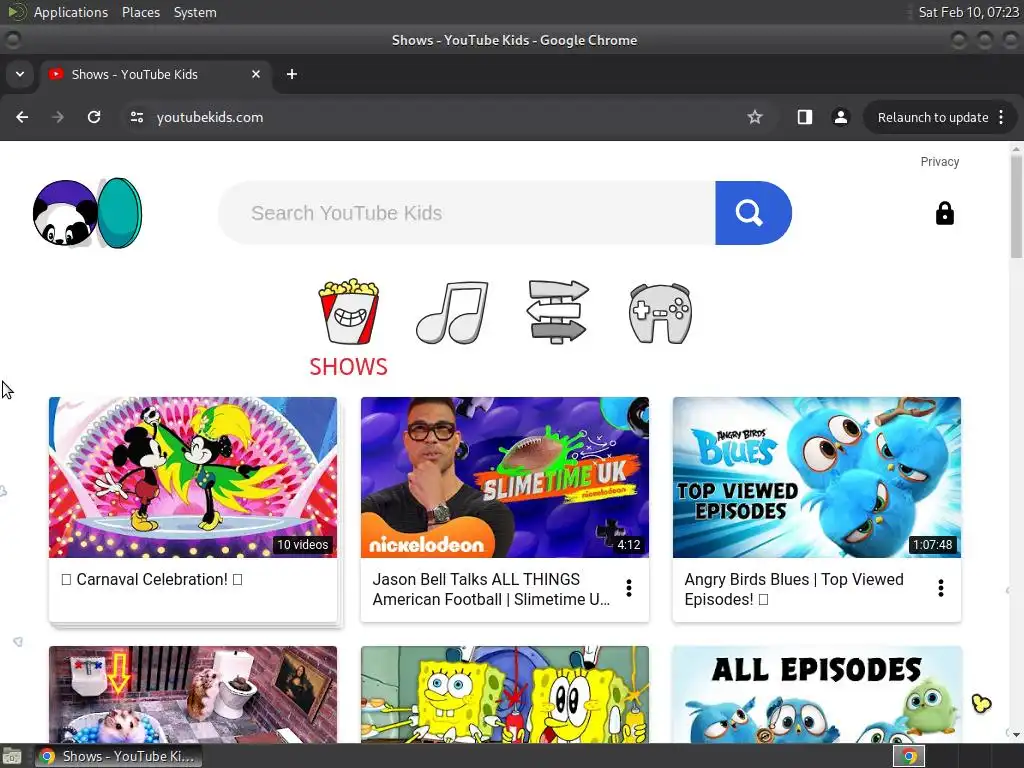Focus the Search YouTube Kids field

pos(466,213)
